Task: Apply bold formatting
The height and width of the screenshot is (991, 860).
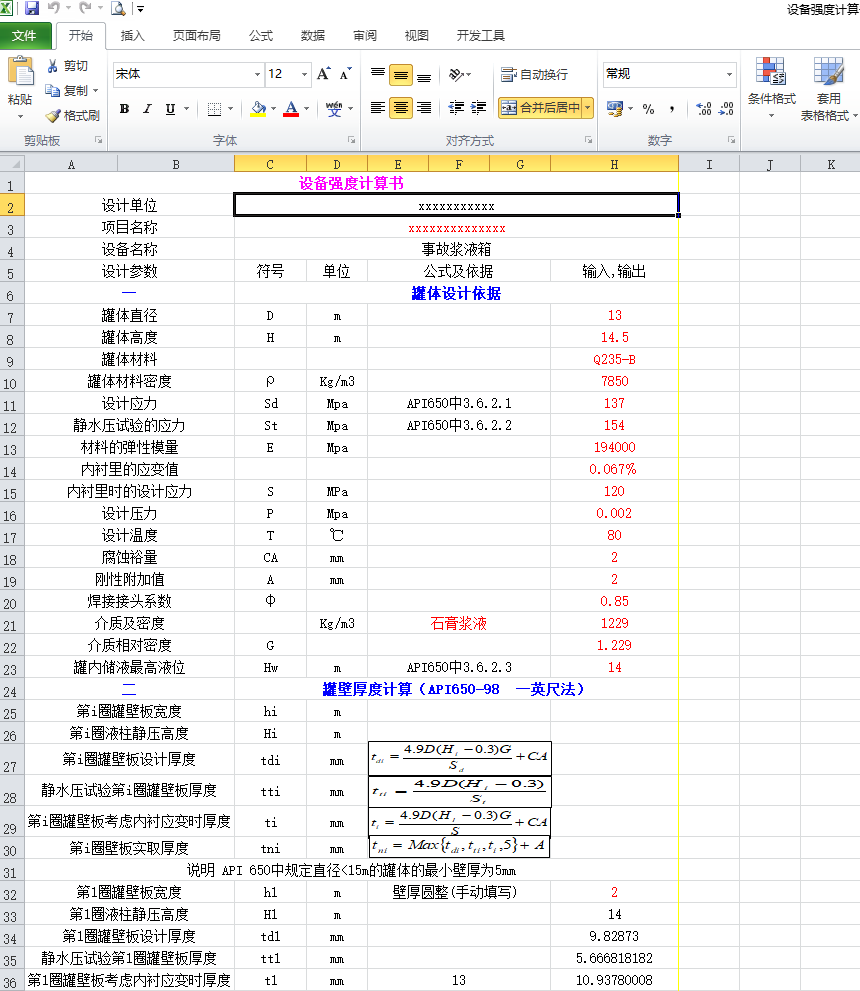Action: (124, 109)
